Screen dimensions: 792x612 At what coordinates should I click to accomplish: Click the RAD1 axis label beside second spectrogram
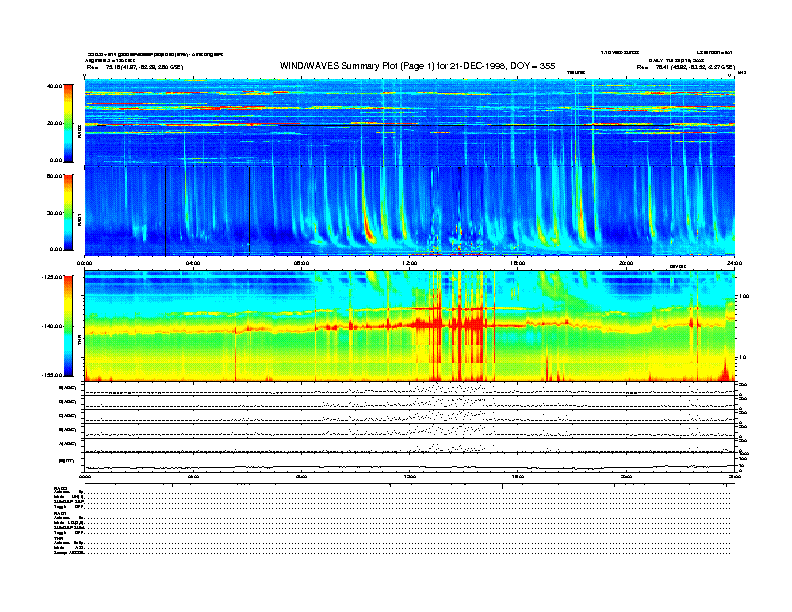[79, 219]
